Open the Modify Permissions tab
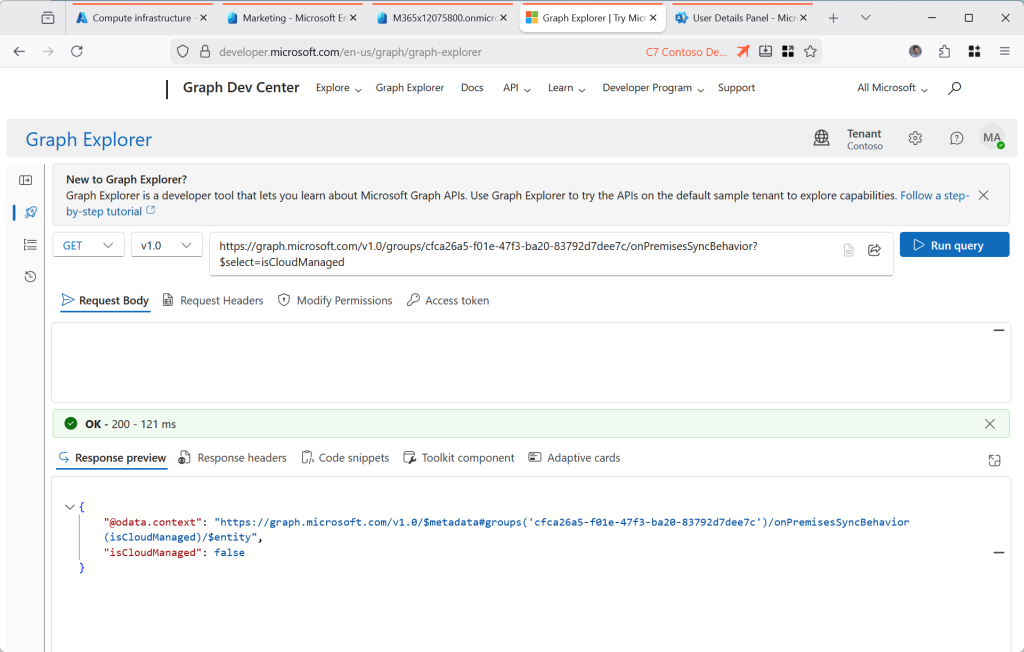Viewport: 1024px width, 652px height. [x=335, y=300]
